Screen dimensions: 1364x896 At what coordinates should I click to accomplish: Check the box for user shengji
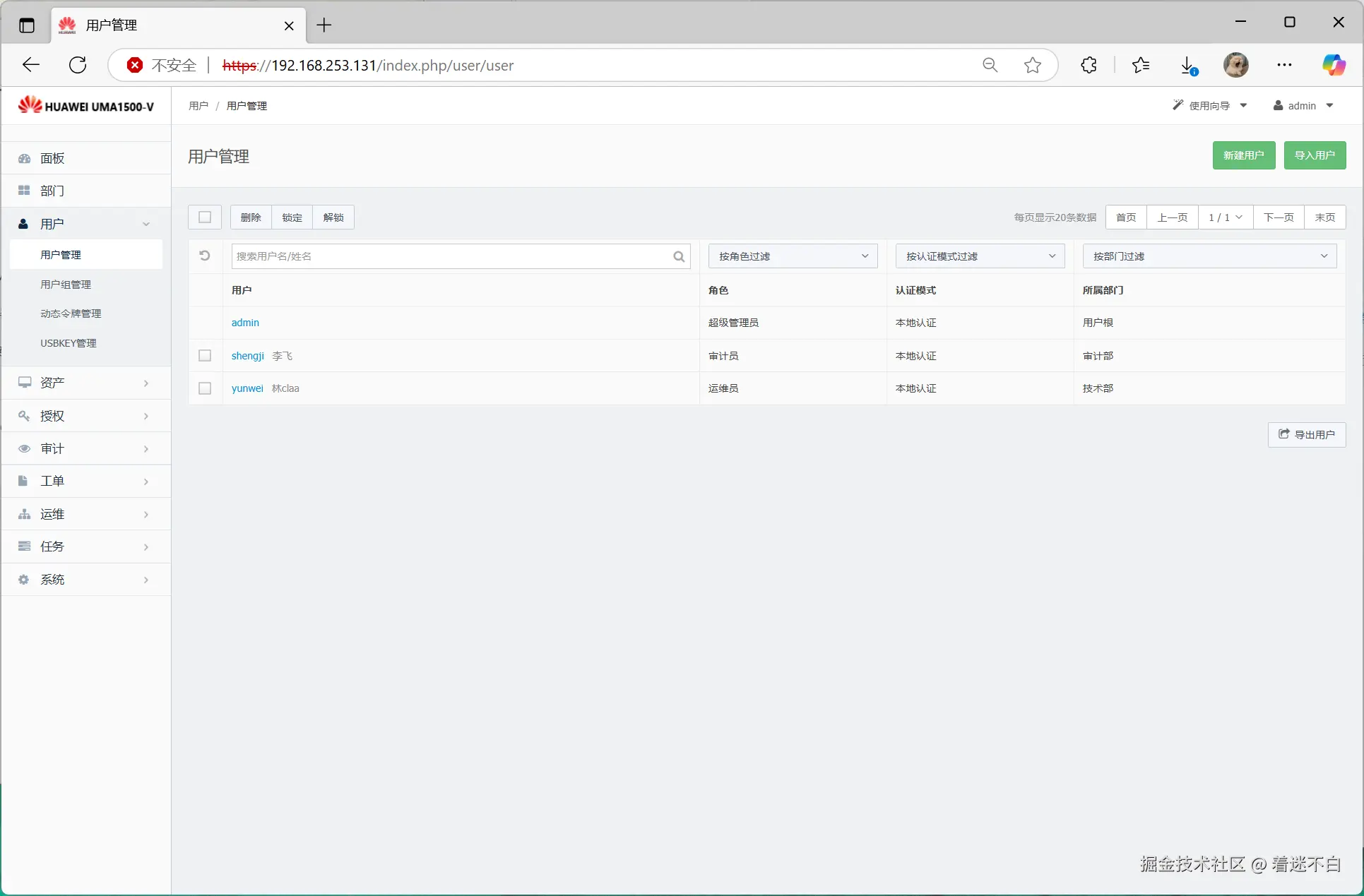[205, 356]
